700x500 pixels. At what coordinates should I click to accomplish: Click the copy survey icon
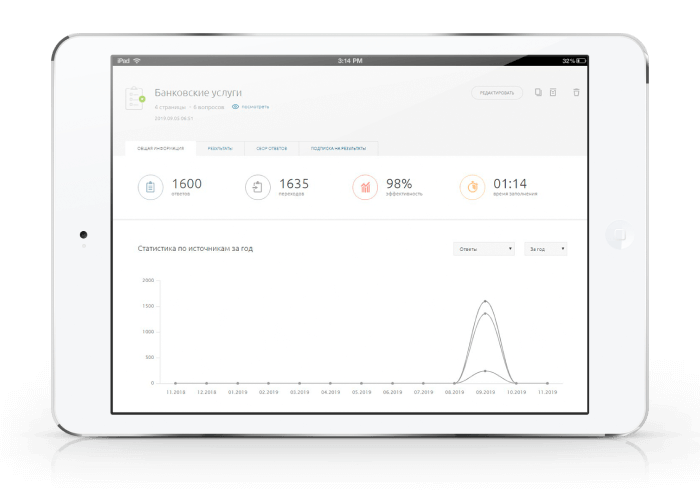(538, 92)
